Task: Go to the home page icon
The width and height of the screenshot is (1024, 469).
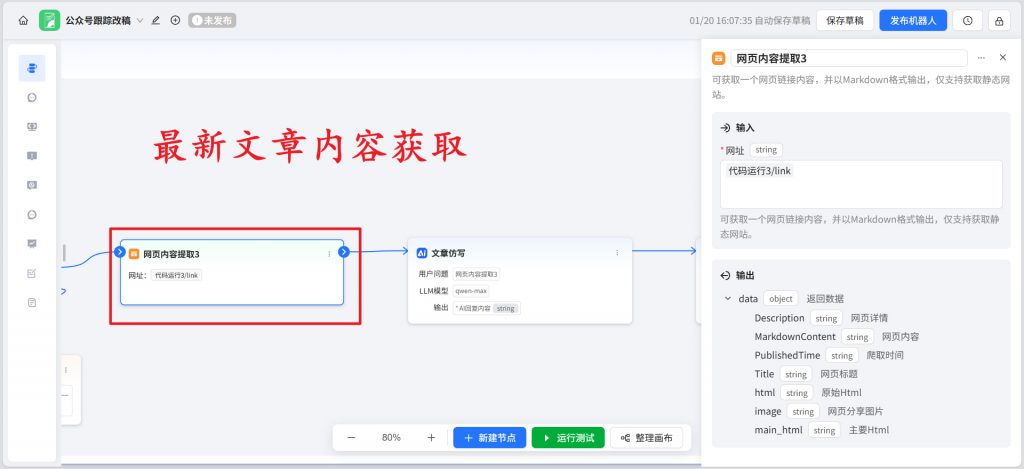Action: [x=23, y=20]
